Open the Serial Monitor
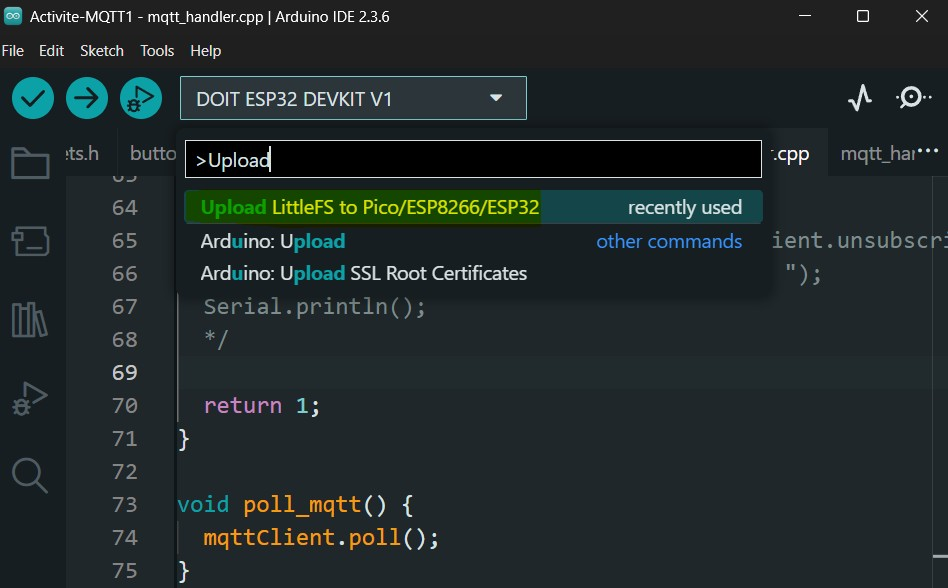Viewport: 948px width, 588px height. click(910, 98)
